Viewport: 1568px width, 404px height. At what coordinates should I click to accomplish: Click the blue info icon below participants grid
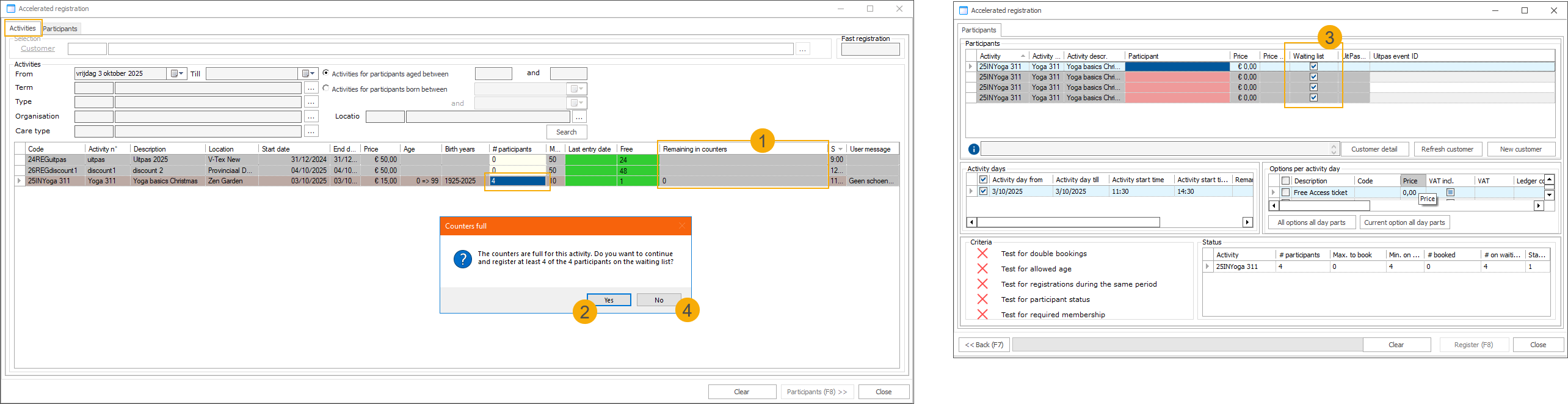coord(973,149)
